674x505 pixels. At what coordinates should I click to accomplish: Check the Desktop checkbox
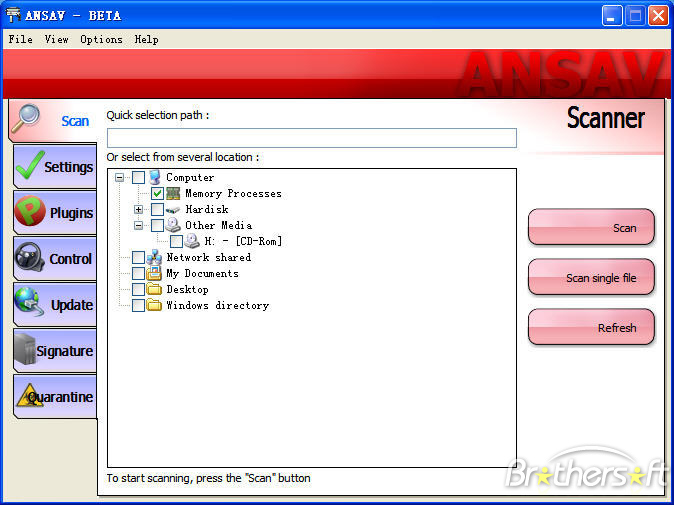pos(138,289)
